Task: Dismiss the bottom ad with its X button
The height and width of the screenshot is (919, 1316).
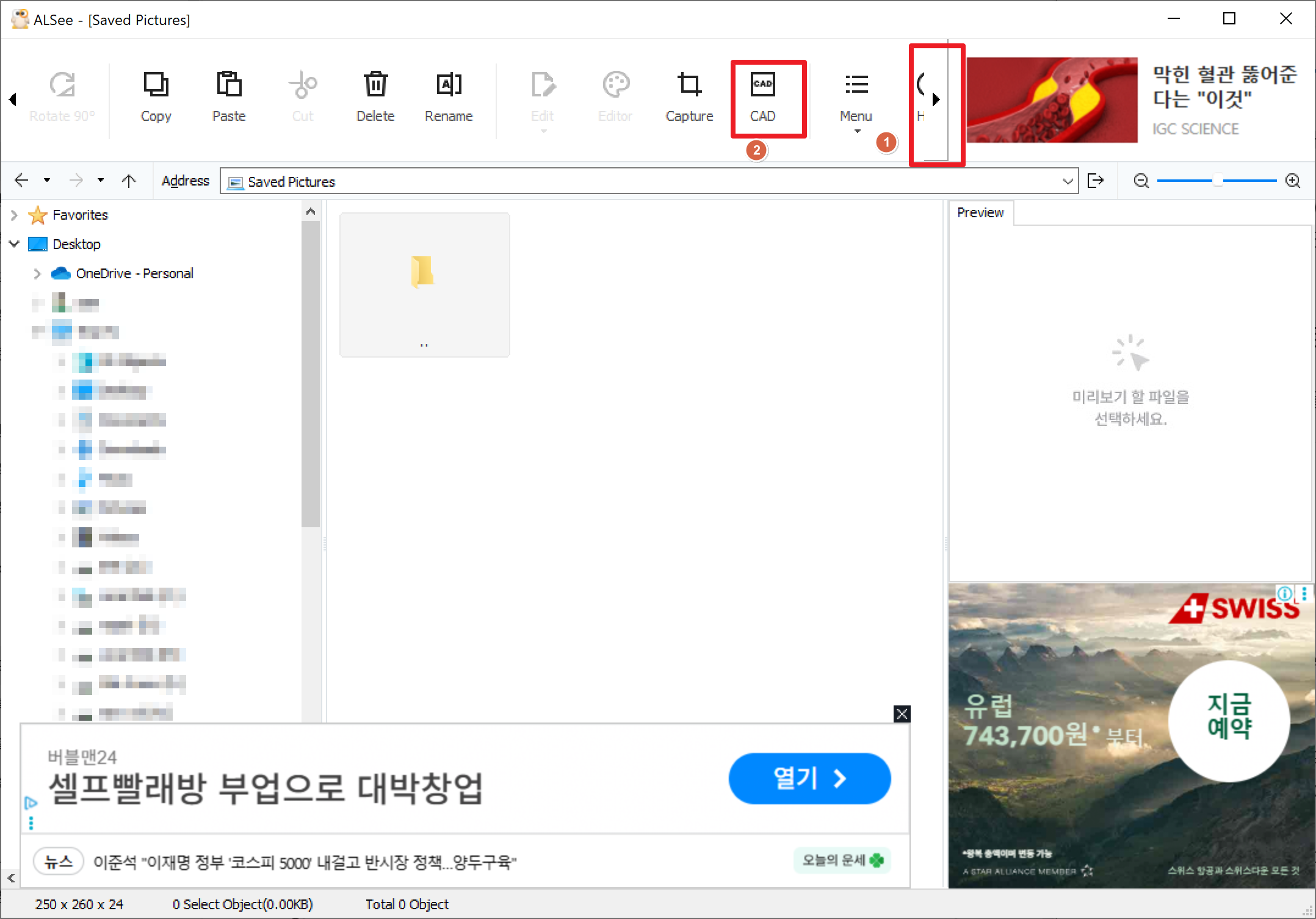Action: (x=902, y=714)
